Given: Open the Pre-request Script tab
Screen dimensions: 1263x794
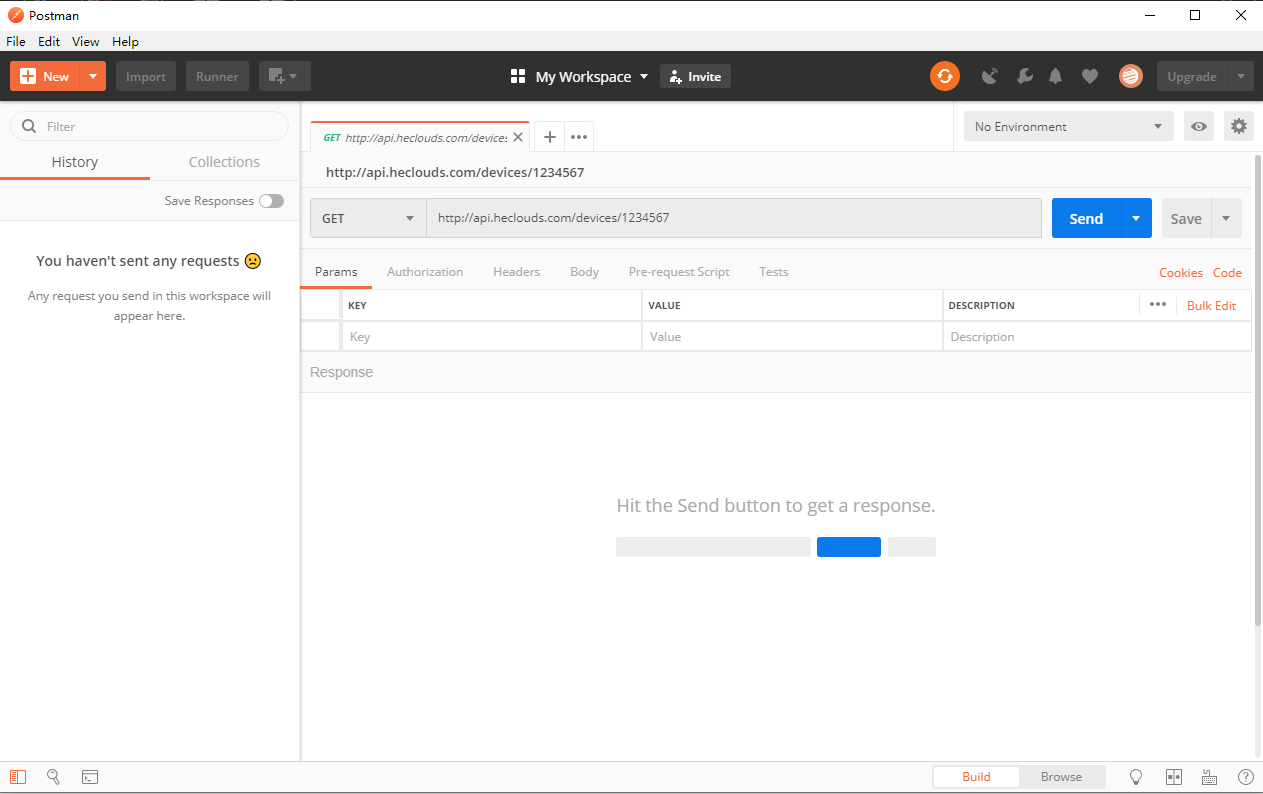Looking at the screenshot, I should 679,272.
